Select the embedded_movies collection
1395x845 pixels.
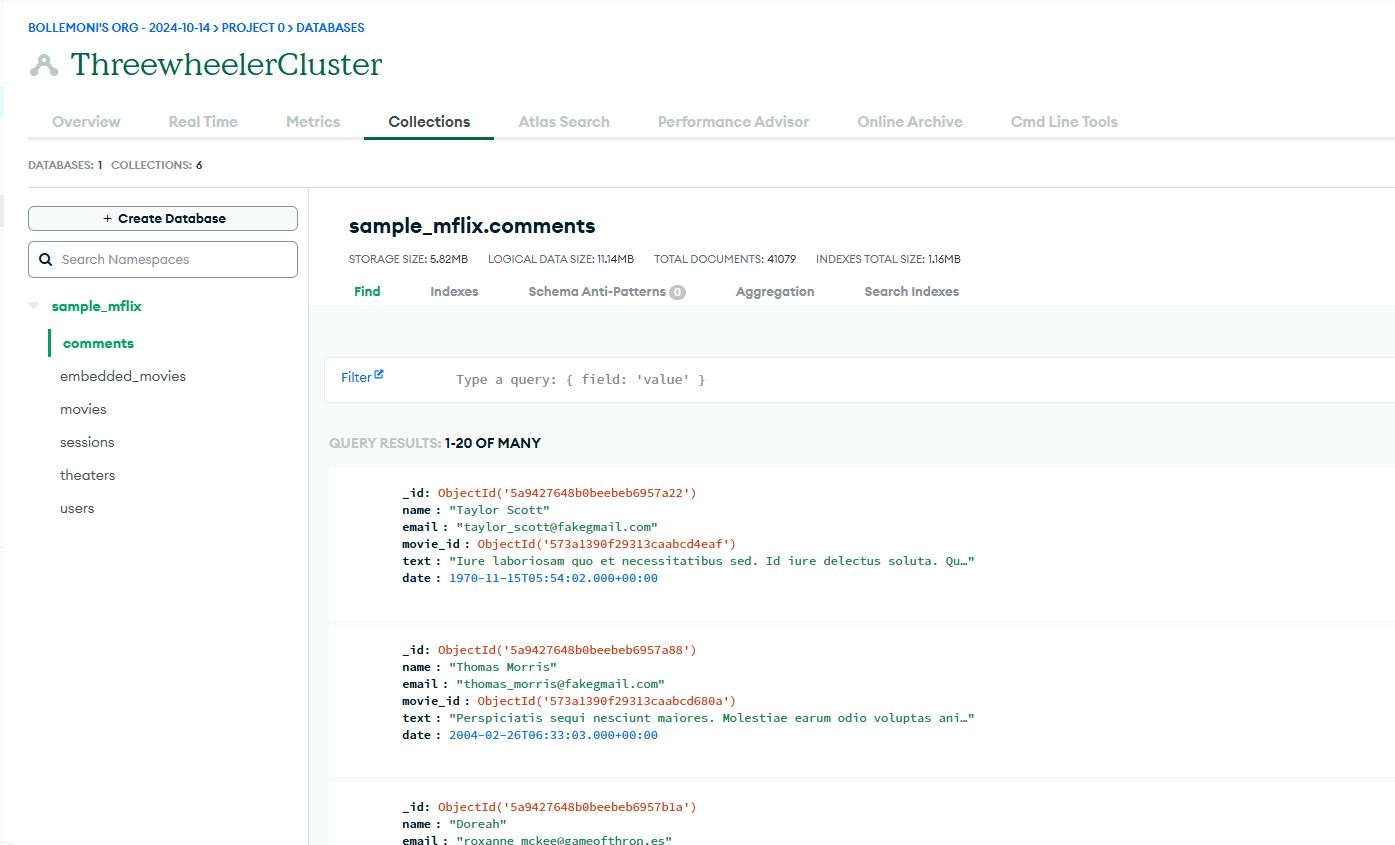123,376
